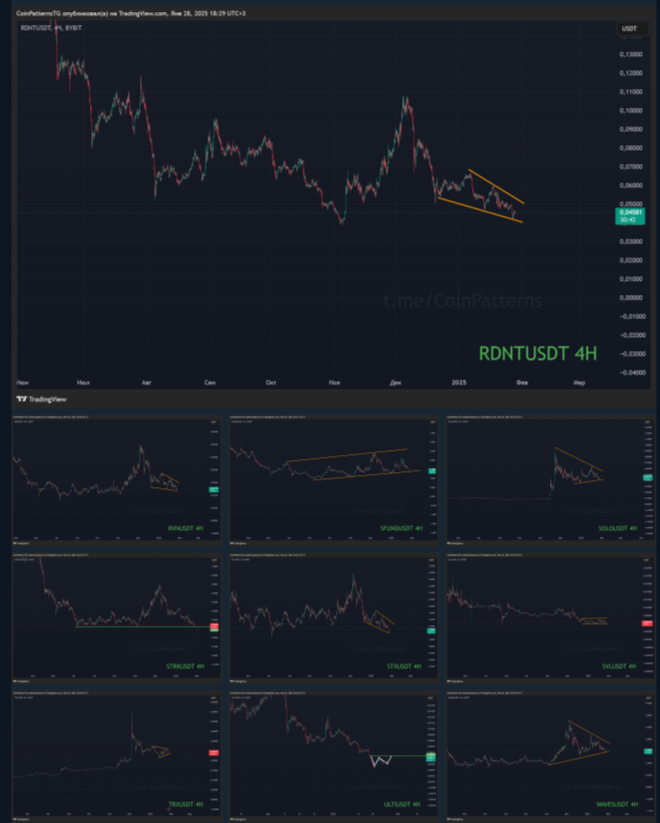Click the Окт month label on time axis
660x823 pixels.
pyautogui.click(x=271, y=383)
